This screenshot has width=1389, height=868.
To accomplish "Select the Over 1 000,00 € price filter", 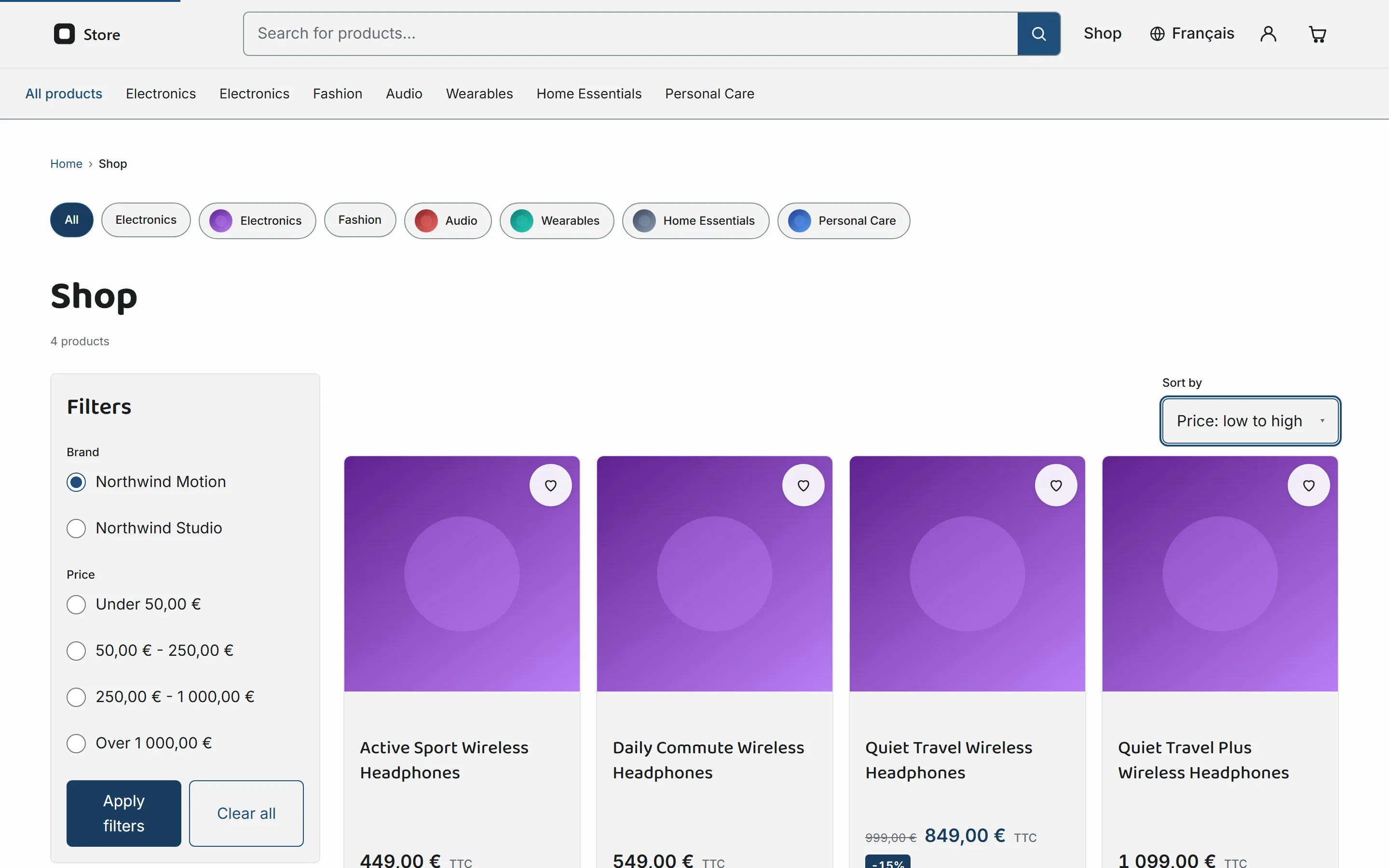I will pos(76,744).
